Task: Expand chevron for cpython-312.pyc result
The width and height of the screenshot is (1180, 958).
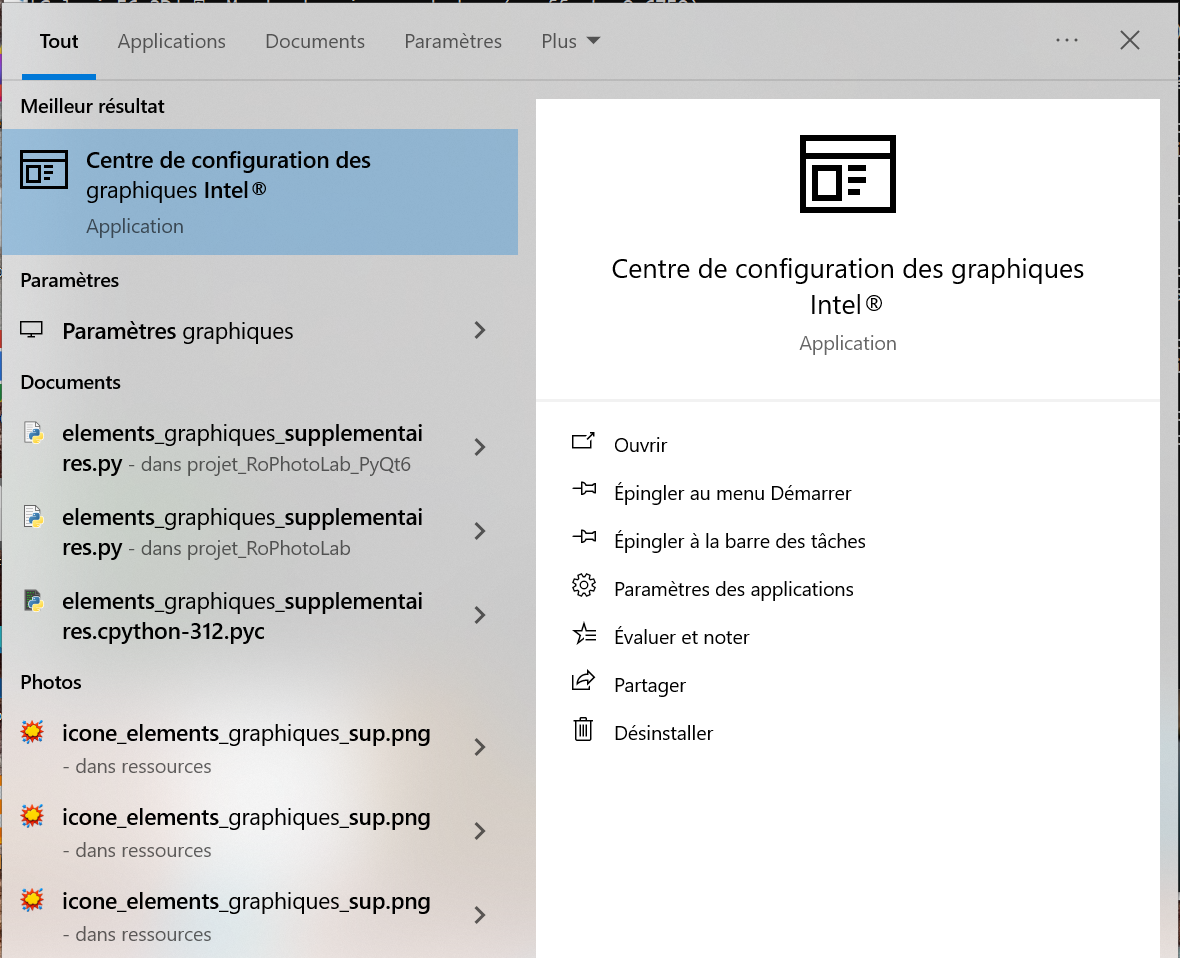Action: pyautogui.click(x=479, y=615)
